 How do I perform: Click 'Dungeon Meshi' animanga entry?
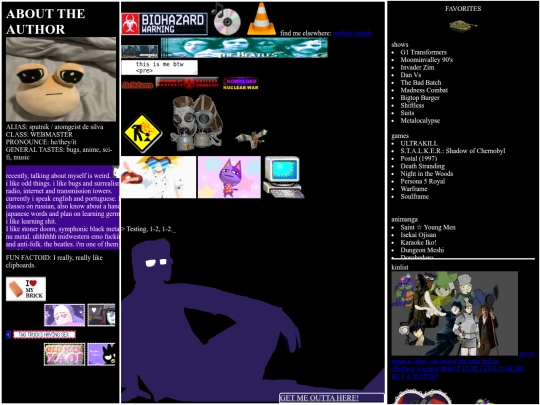pos(422,250)
